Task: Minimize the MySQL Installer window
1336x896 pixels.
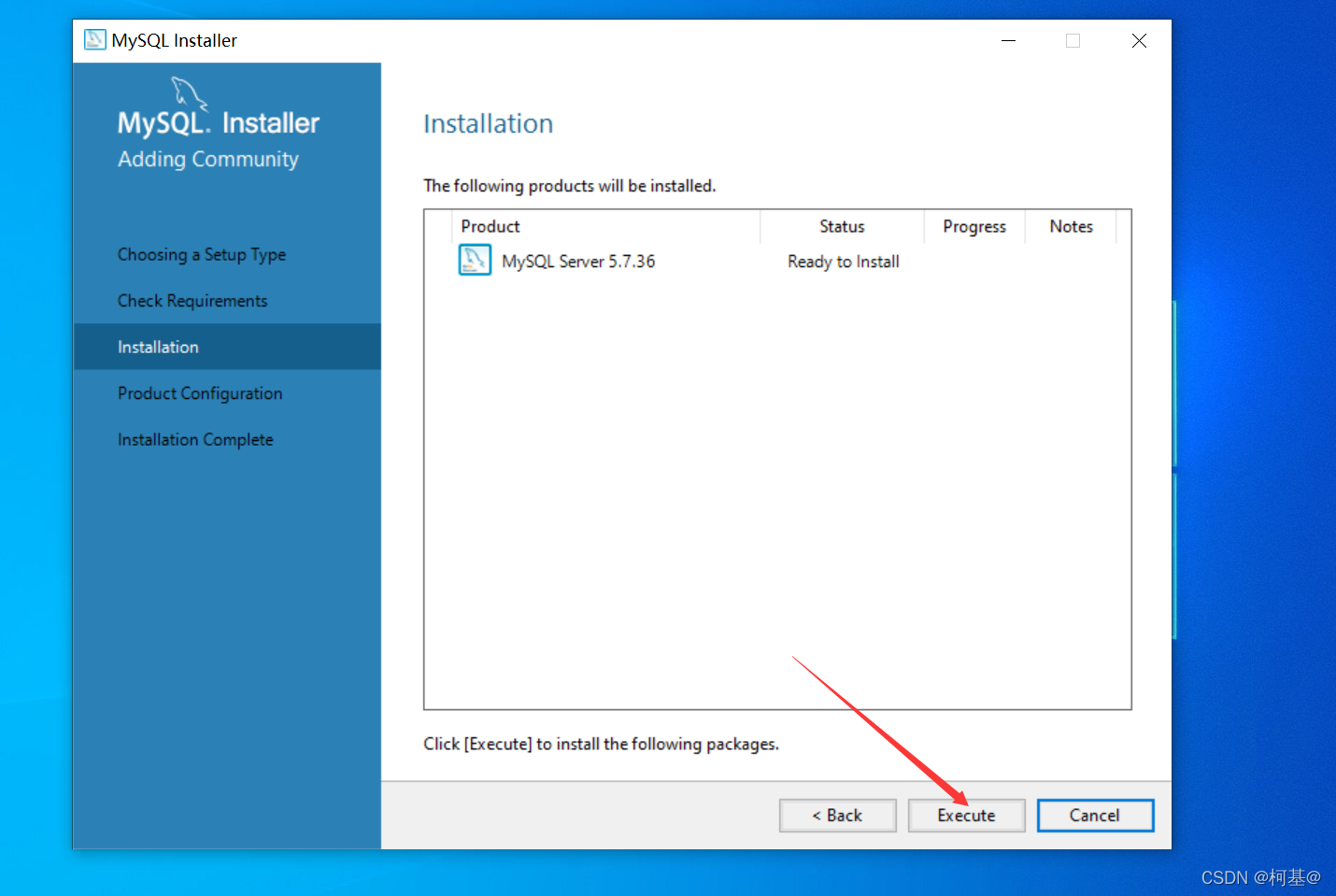Action: point(1008,40)
